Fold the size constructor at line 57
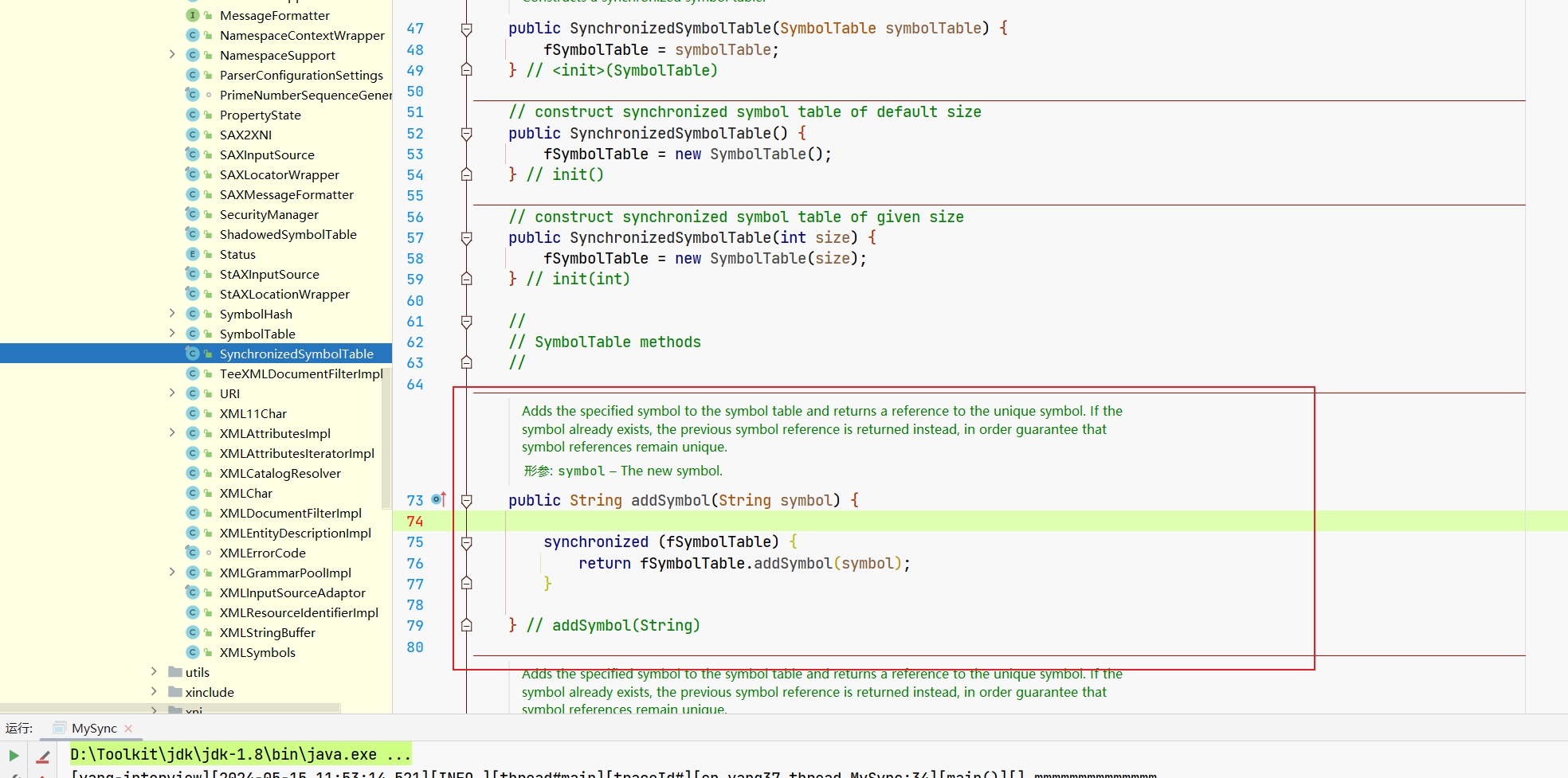This screenshot has height=778, width=1568. [x=467, y=238]
